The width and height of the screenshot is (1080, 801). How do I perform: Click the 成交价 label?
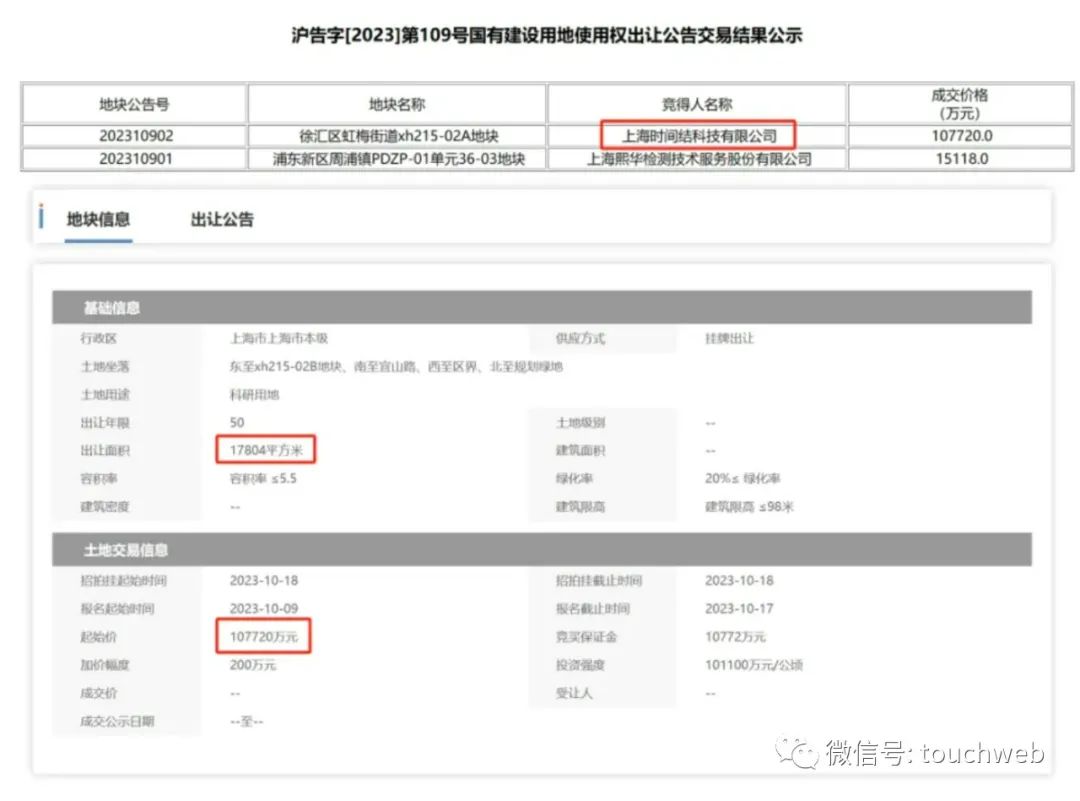(x=98, y=693)
